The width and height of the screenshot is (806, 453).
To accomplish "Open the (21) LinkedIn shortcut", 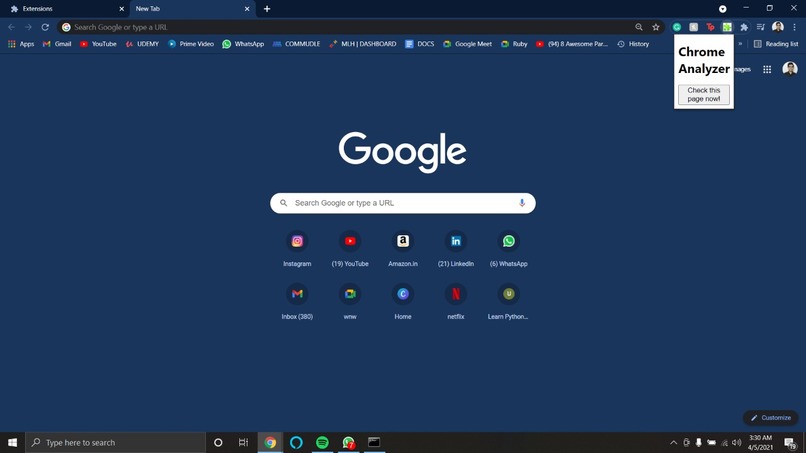I will [x=456, y=249].
